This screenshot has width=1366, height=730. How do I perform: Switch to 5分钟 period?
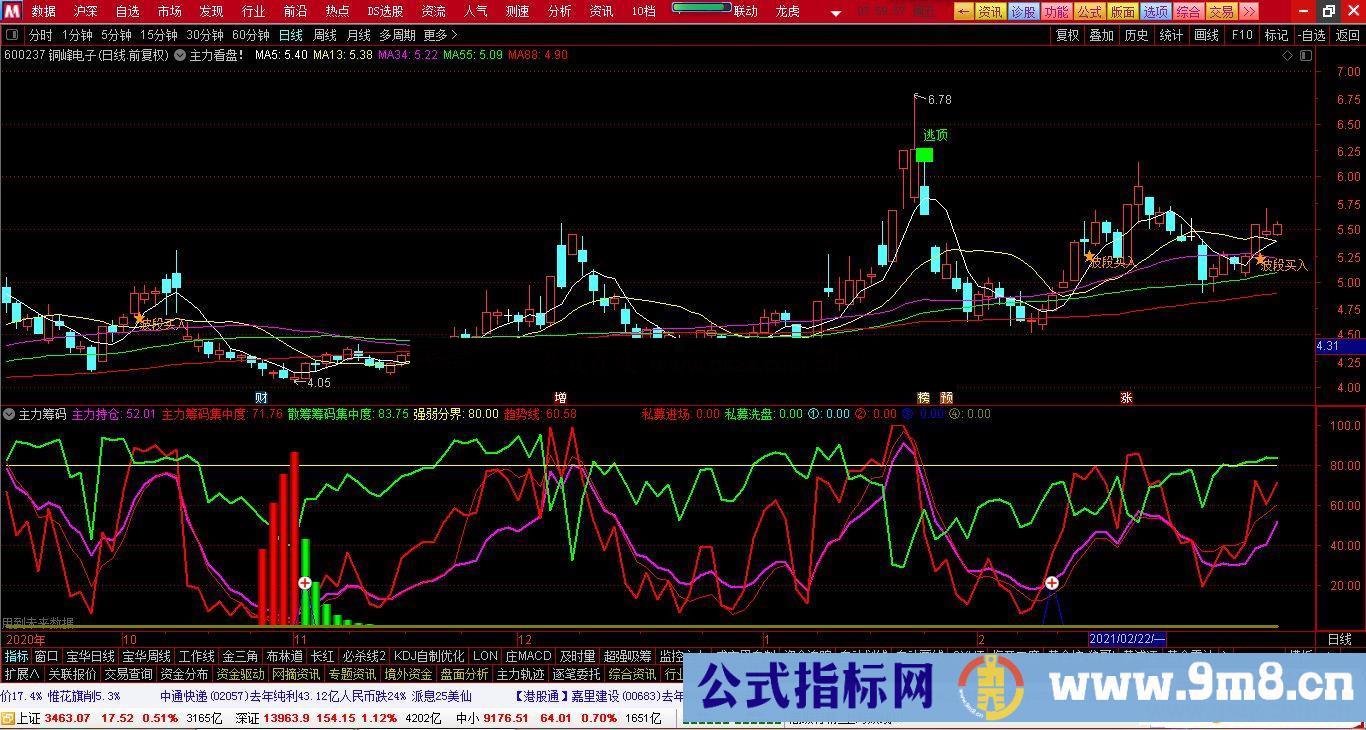click(116, 35)
